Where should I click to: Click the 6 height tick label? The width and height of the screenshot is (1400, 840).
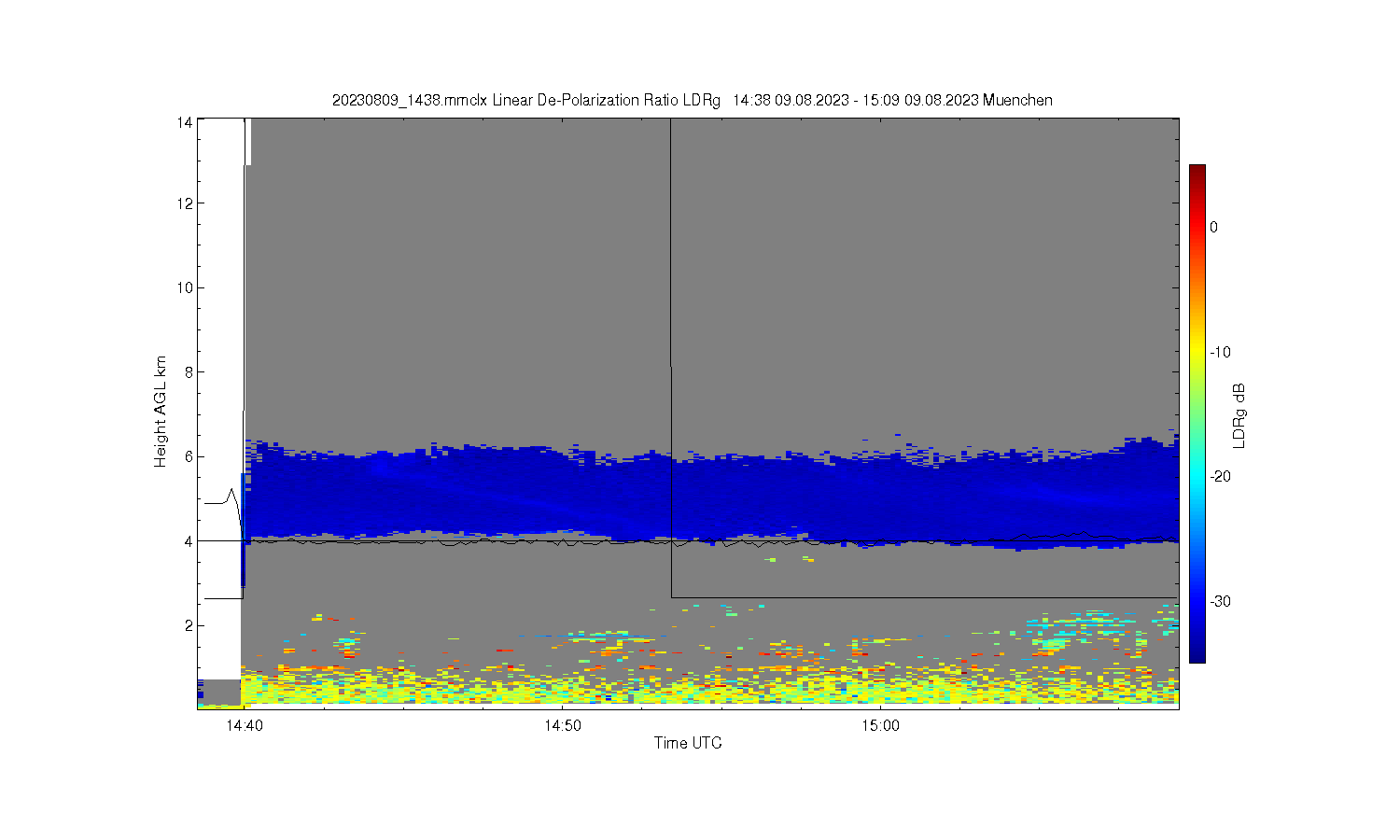pos(189,456)
